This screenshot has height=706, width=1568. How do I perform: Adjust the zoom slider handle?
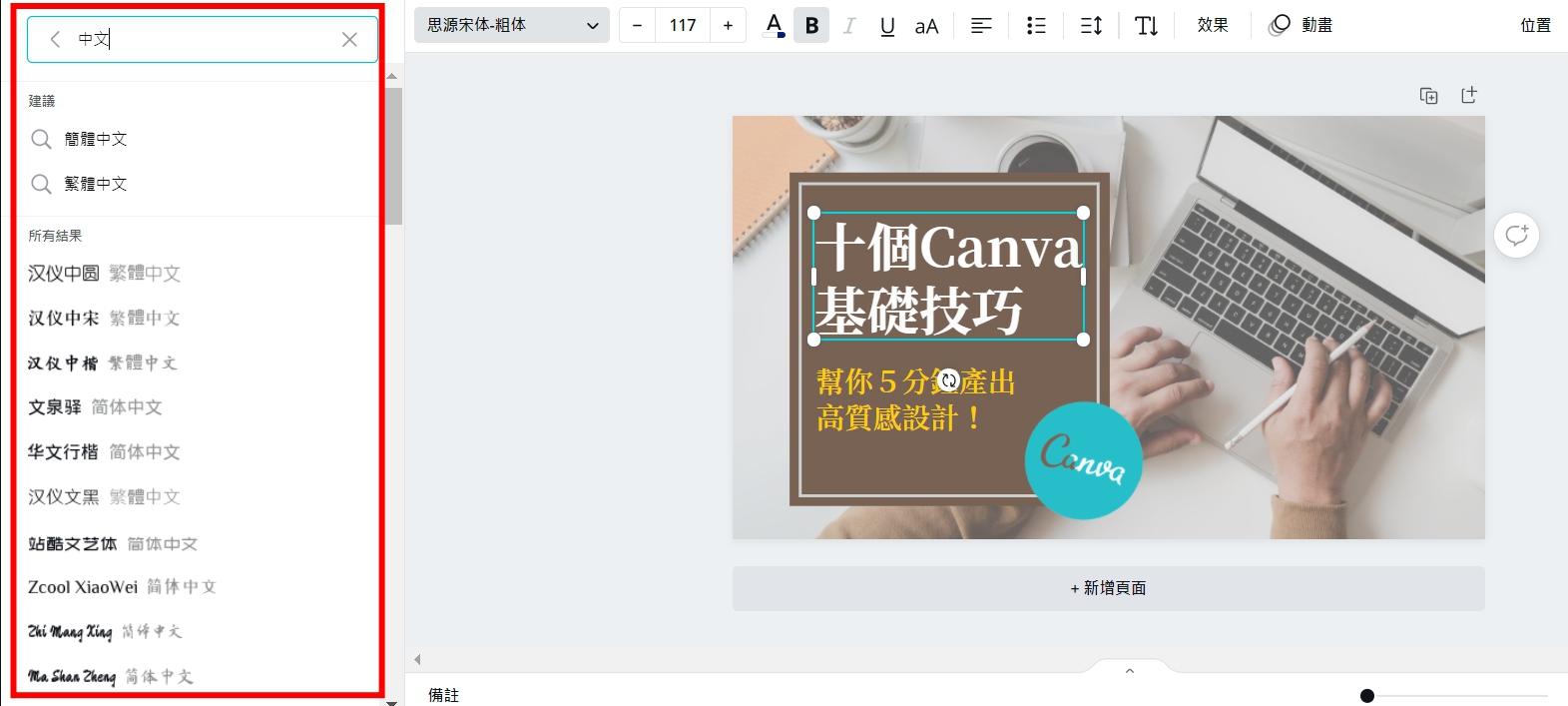[1367, 696]
